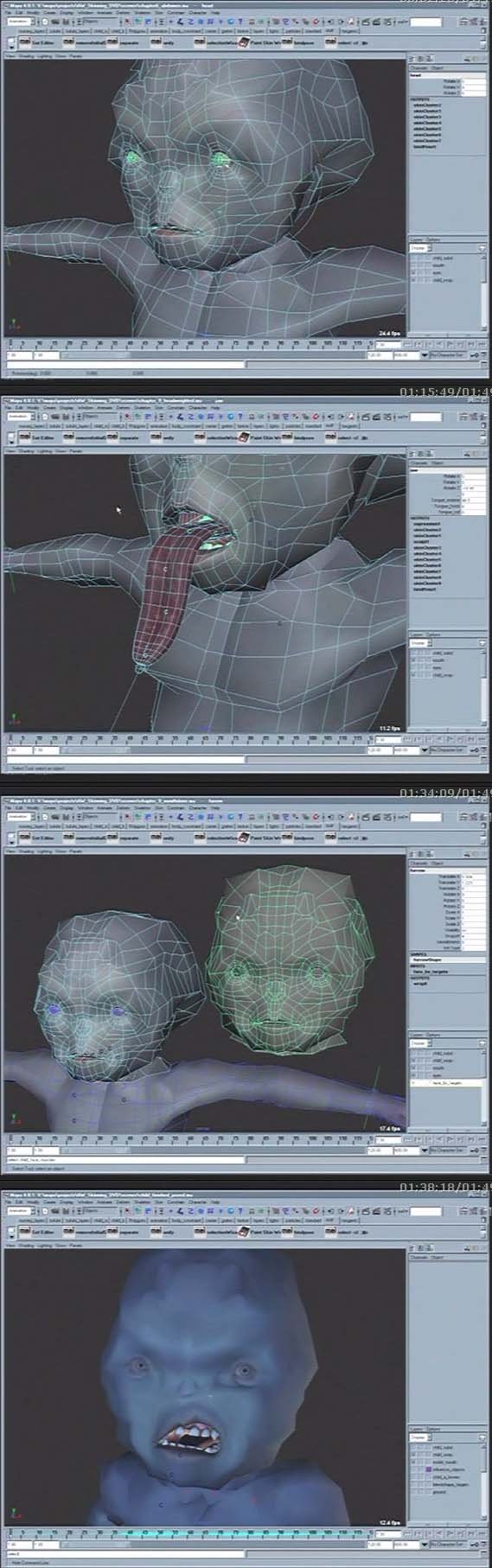The width and height of the screenshot is (492, 1568).
Task: Open Animation mode dropdown in blue face screenshot
Action: 22,1210
